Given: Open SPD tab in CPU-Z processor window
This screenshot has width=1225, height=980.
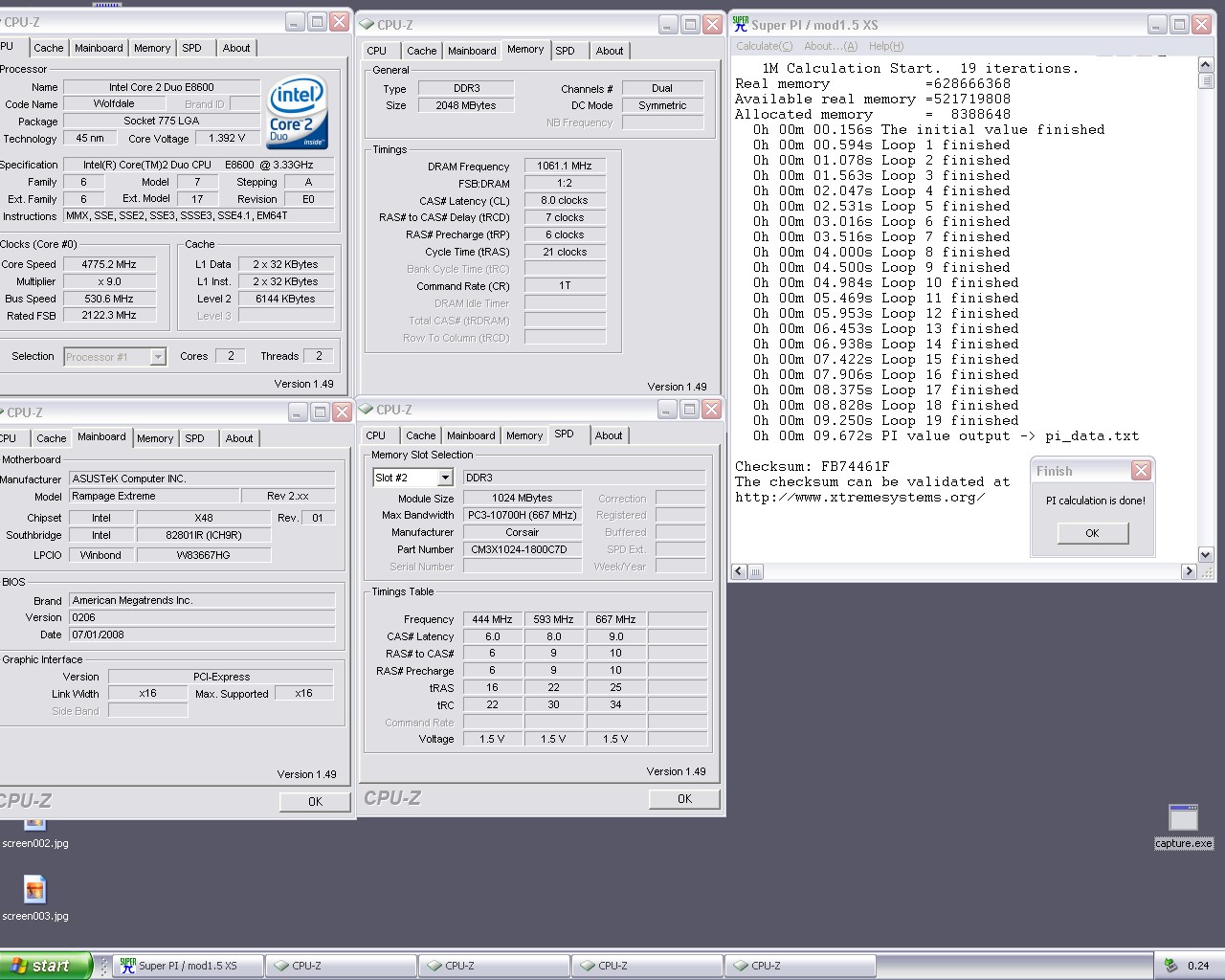Looking at the screenshot, I should pyautogui.click(x=192, y=48).
